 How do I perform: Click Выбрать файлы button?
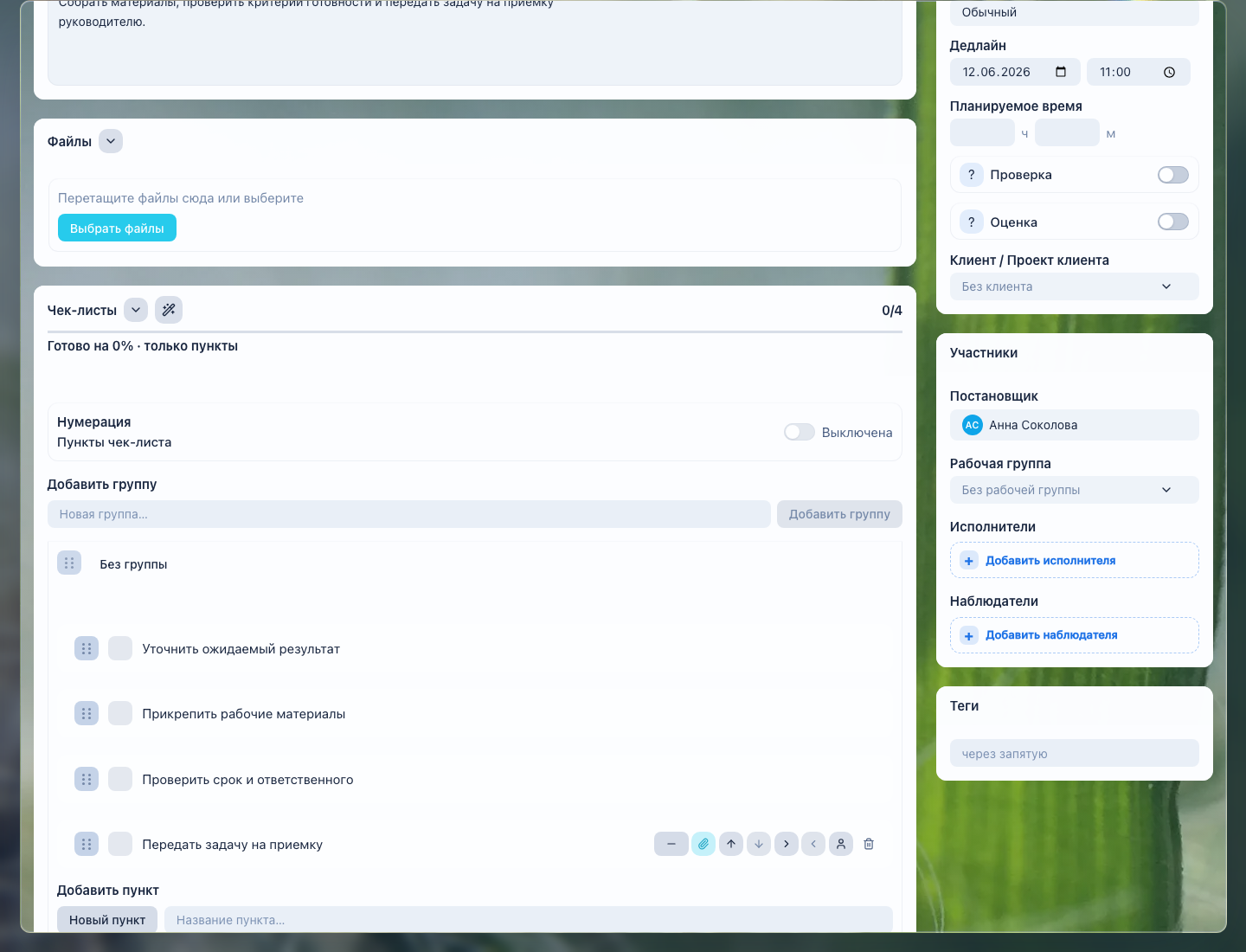point(117,228)
